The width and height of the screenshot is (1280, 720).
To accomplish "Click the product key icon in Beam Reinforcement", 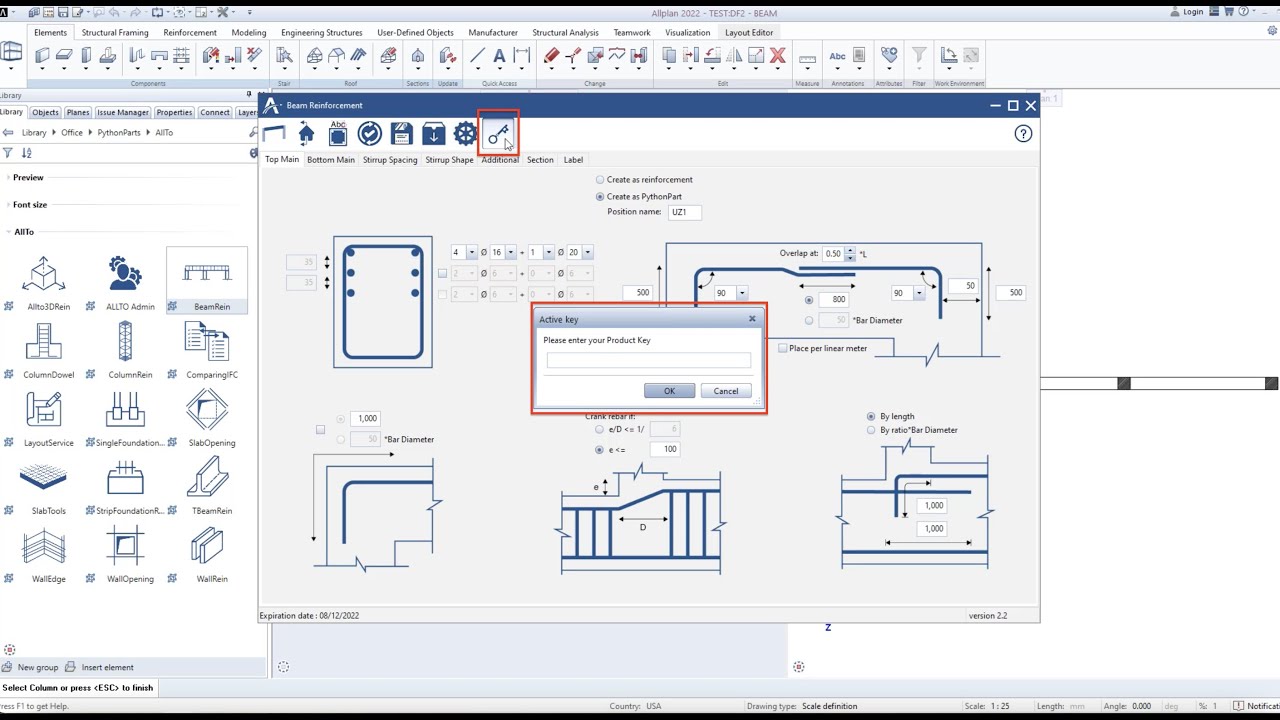I will pyautogui.click(x=498, y=134).
